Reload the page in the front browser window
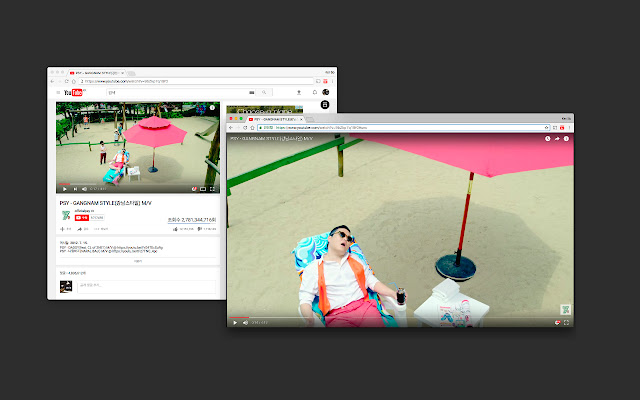The height and width of the screenshot is (400, 640). [245, 128]
